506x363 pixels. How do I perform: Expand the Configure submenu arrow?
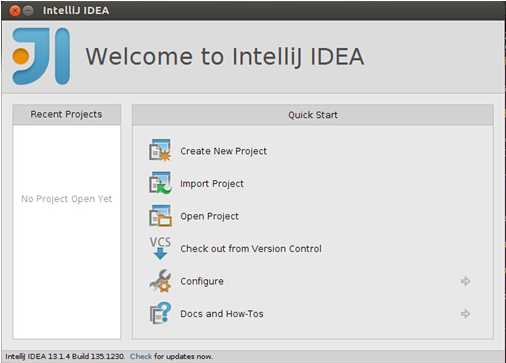[x=465, y=281]
